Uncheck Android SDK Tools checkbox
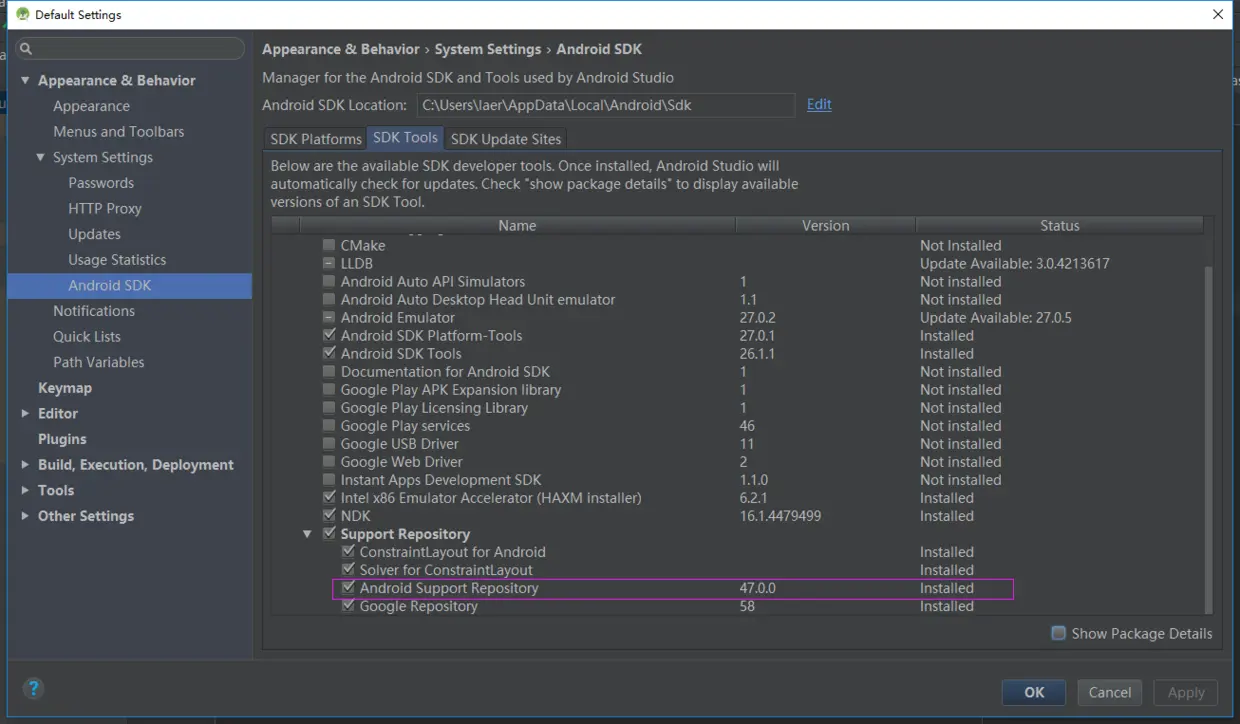 (x=329, y=353)
